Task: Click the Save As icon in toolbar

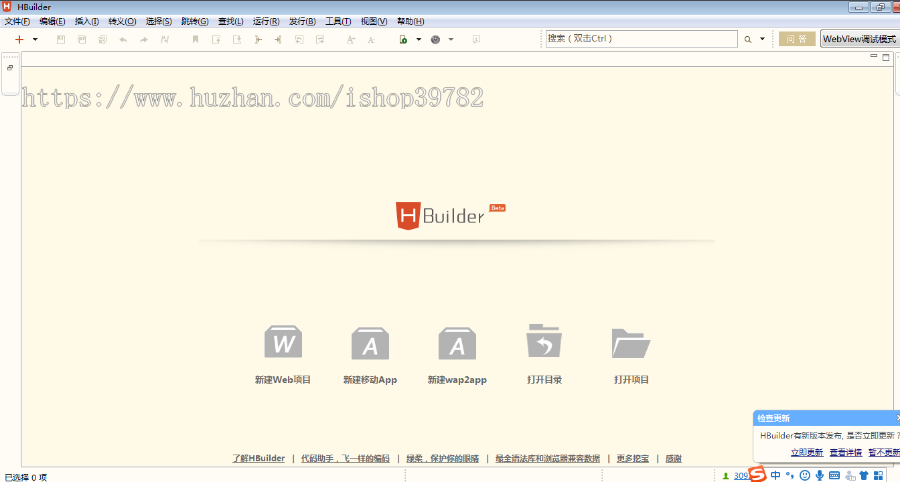Action: click(x=82, y=40)
